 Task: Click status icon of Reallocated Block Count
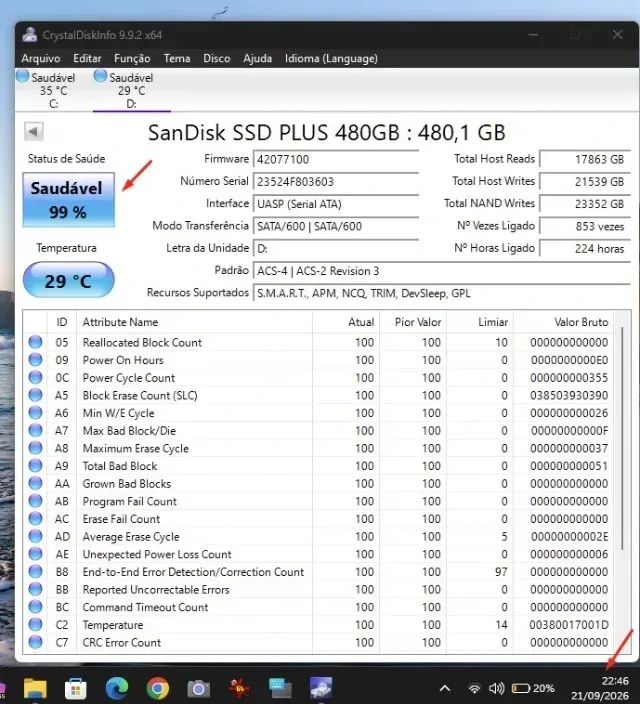[x=35, y=342]
